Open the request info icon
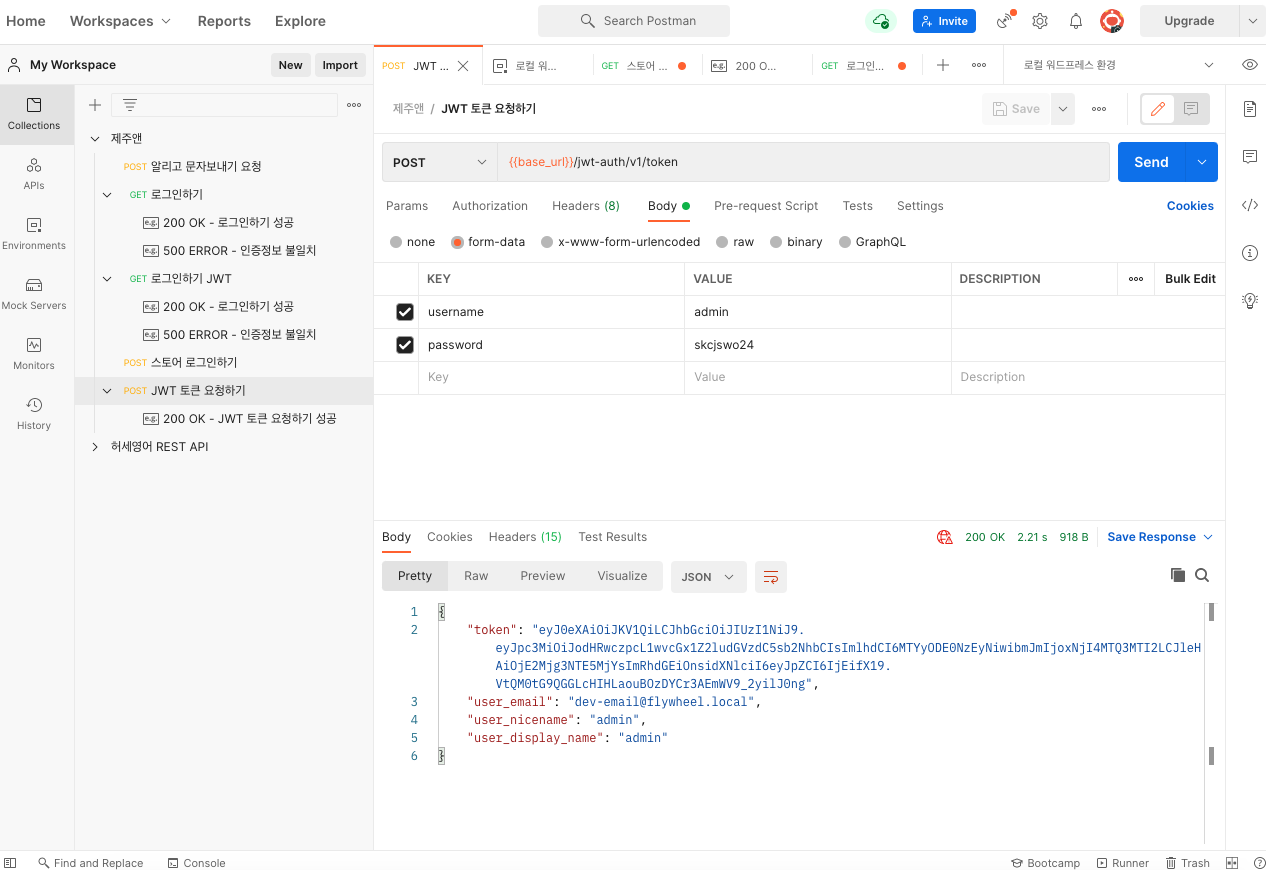Image resolution: width=1266 pixels, height=870 pixels. pos(1249,253)
